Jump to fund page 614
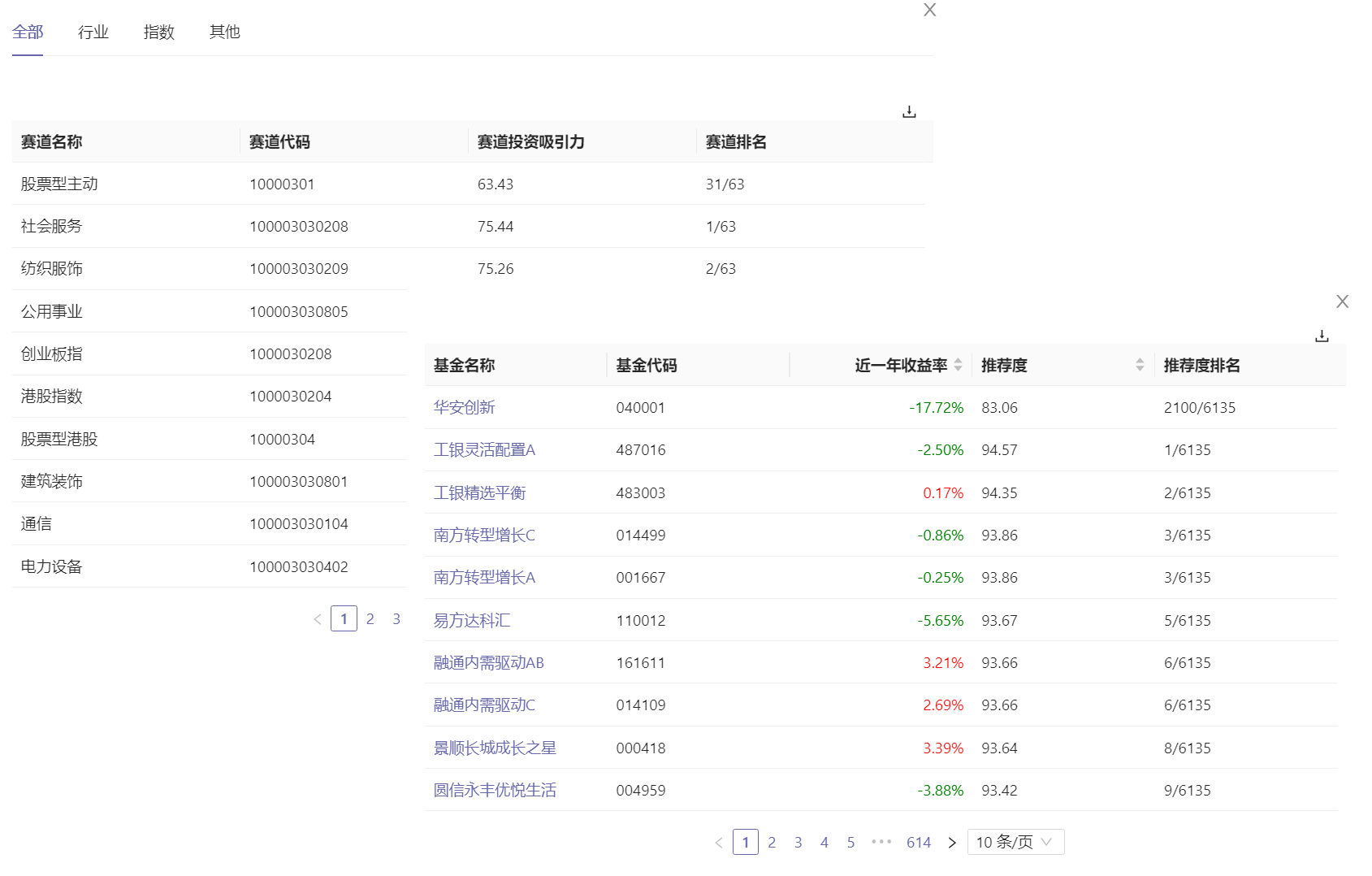The height and width of the screenshot is (876, 1372). 919,843
